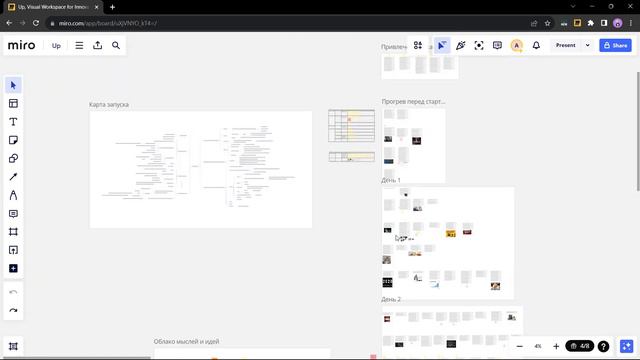Click the Present button

click(565, 45)
